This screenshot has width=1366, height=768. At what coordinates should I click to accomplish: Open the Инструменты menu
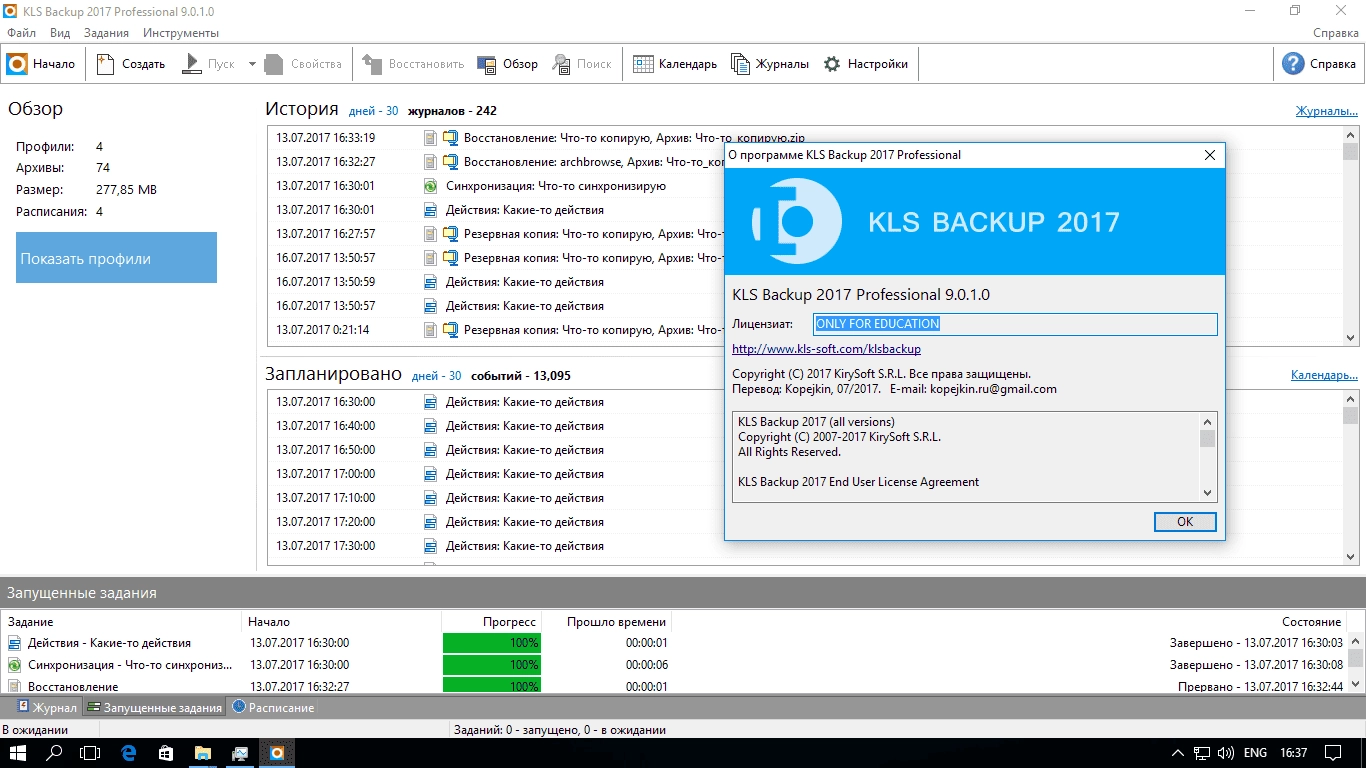pos(181,33)
